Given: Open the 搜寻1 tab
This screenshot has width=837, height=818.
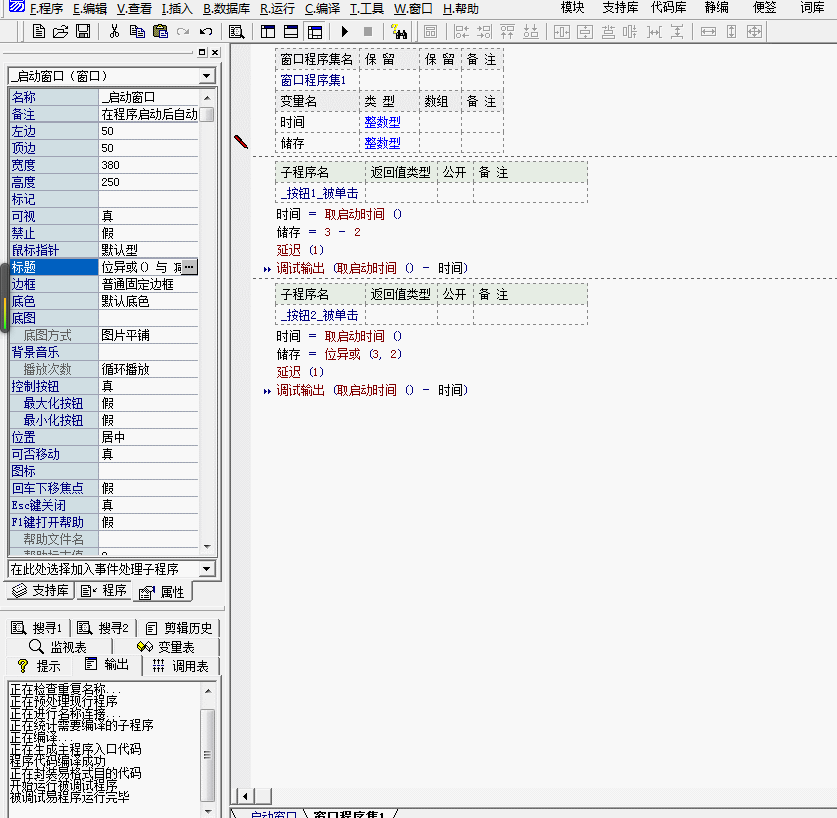Looking at the screenshot, I should coord(37,628).
